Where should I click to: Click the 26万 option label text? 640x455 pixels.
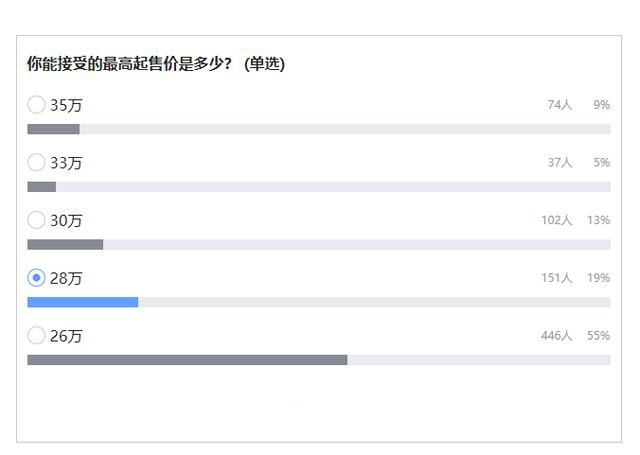pos(66,337)
